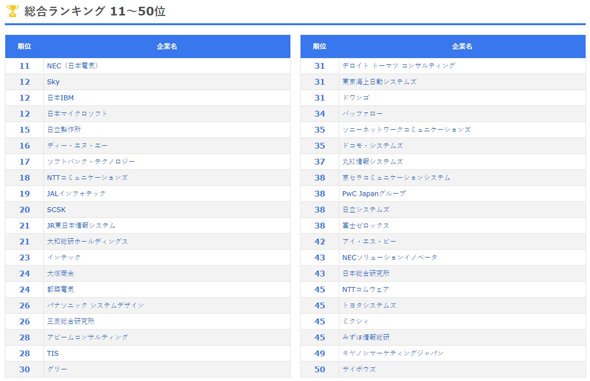Image resolution: width=590 pixels, height=381 pixels.
Task: Select 日本IBM in the ranking list
Action: pos(60,98)
